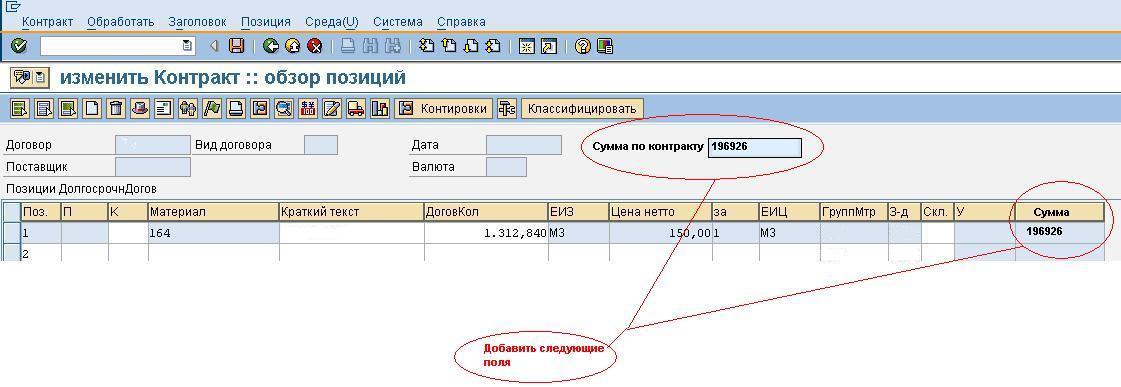The width and height of the screenshot is (1121, 387).
Task: Click the SAP menu icon at top-left corner
Action: (12, 6)
